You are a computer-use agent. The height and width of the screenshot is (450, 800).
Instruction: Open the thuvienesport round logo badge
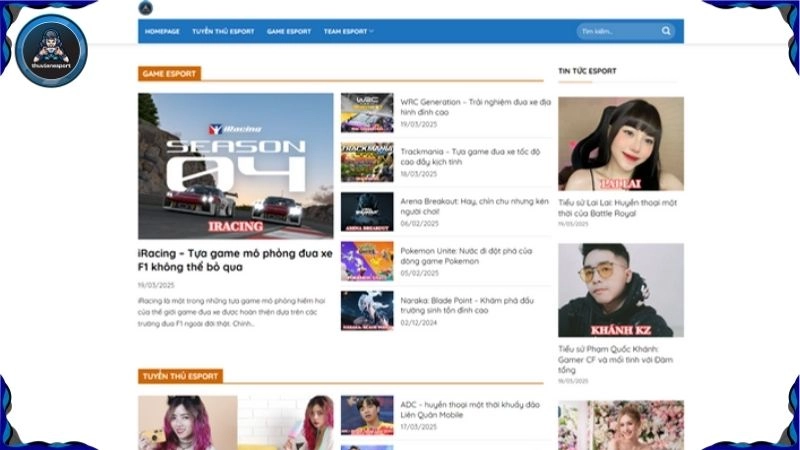[x=51, y=51]
